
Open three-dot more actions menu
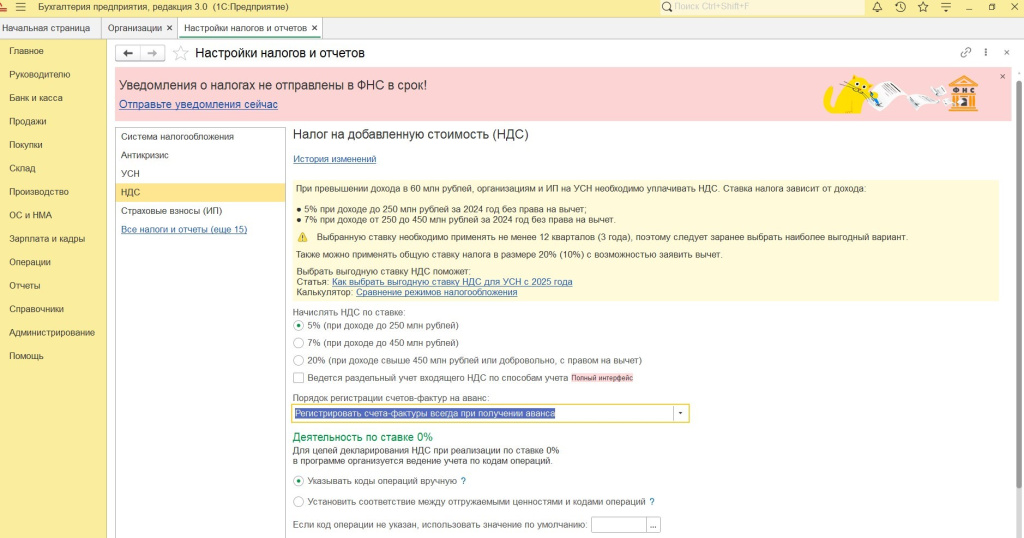coord(985,52)
